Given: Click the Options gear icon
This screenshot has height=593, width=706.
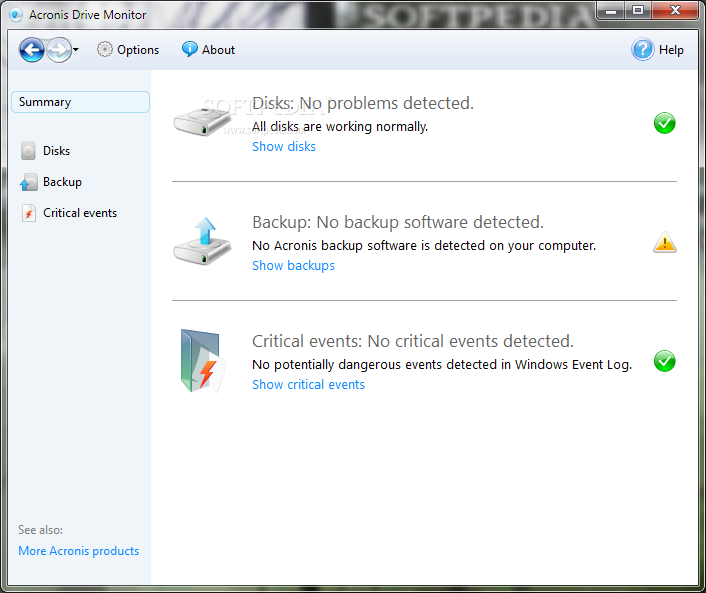Looking at the screenshot, I should coord(104,50).
